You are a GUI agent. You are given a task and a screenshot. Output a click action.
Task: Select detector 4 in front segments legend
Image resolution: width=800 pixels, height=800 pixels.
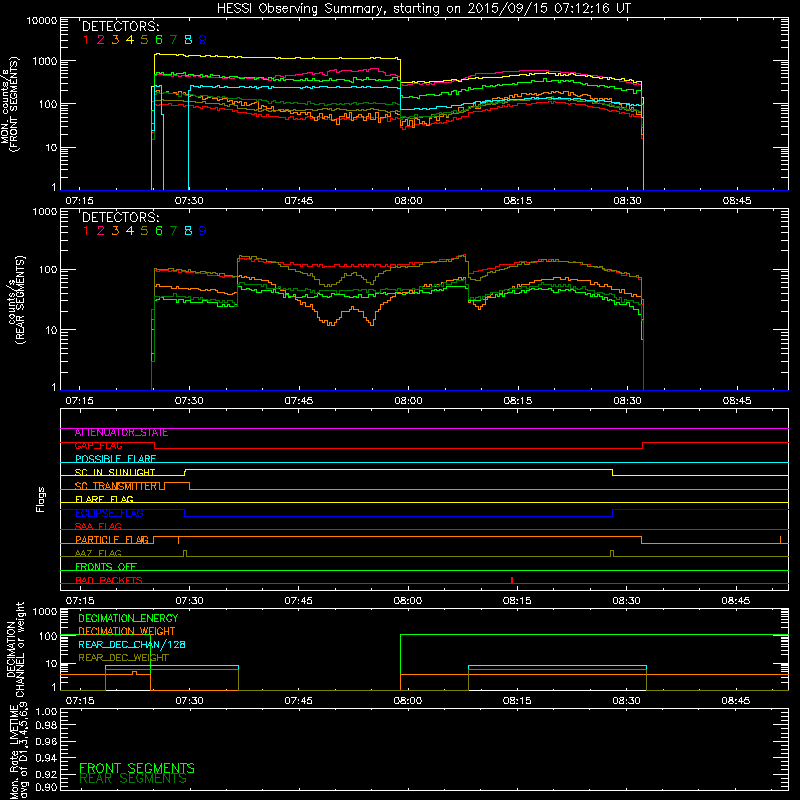tap(130, 40)
